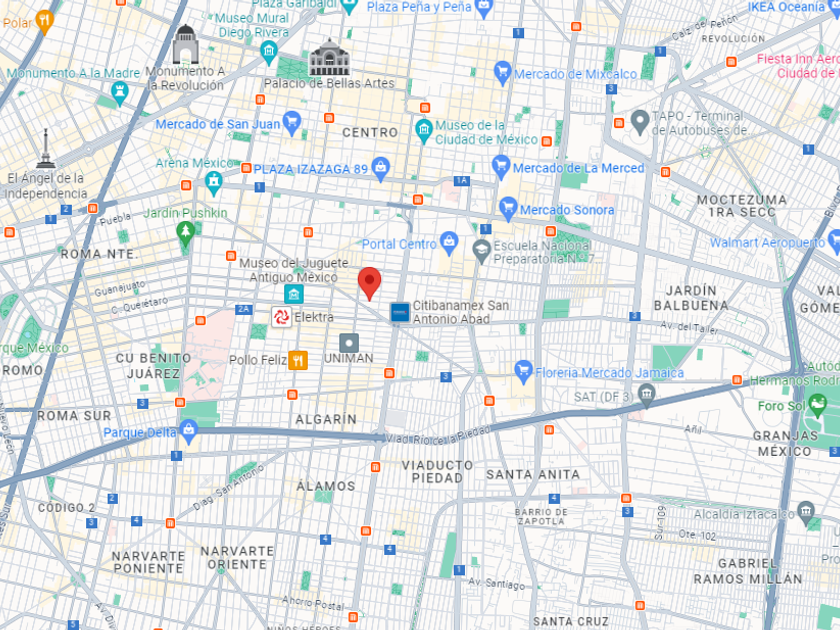The image size is (840, 630).
Task: Select the JARDÍN BALBUENA neighborhood label
Action: tap(691, 298)
